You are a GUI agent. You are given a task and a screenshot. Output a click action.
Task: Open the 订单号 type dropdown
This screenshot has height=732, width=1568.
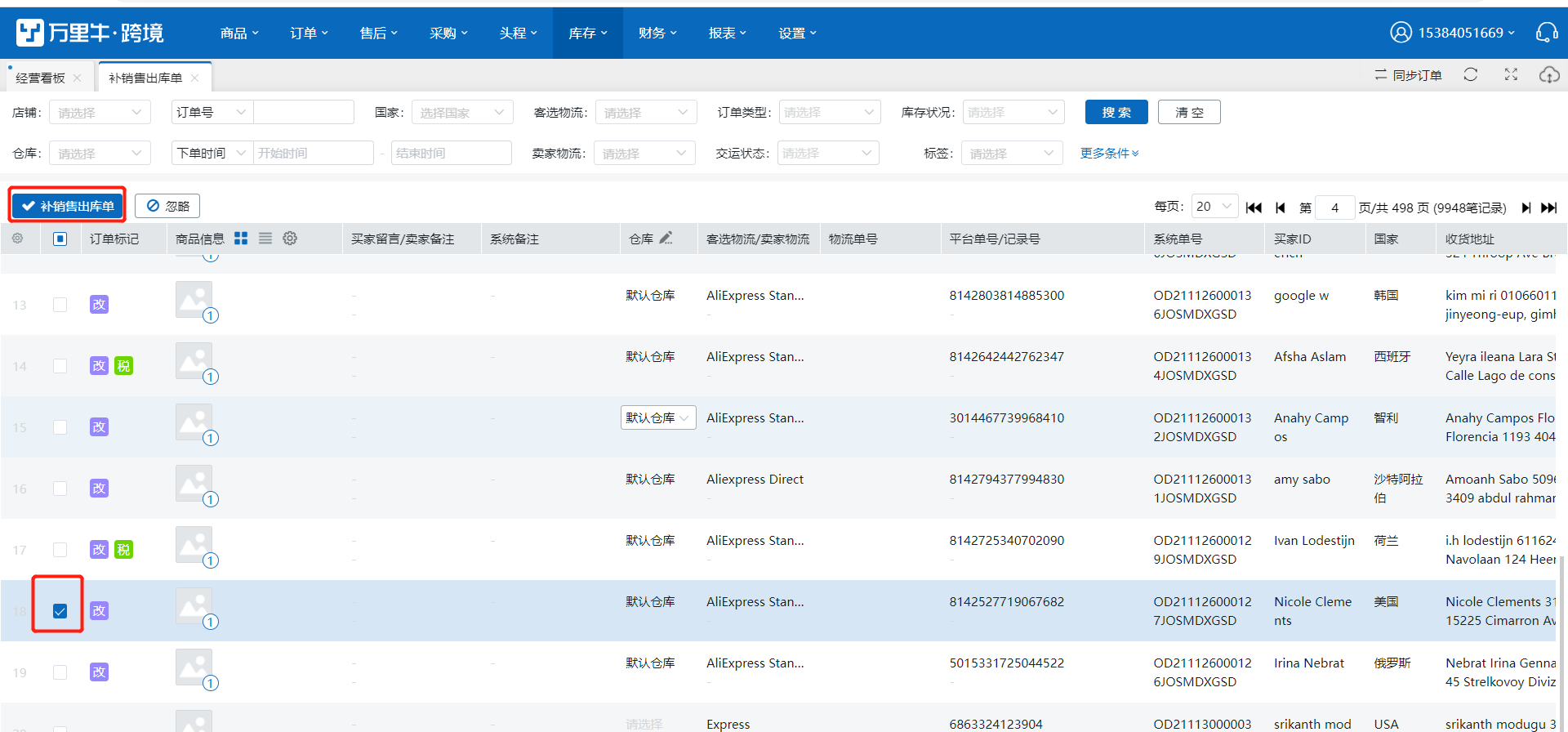click(x=212, y=112)
